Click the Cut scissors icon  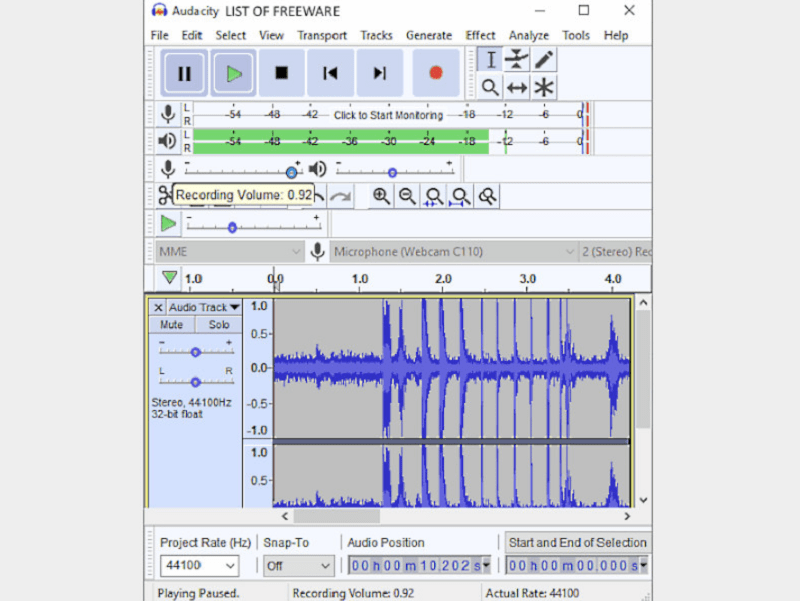click(x=165, y=195)
